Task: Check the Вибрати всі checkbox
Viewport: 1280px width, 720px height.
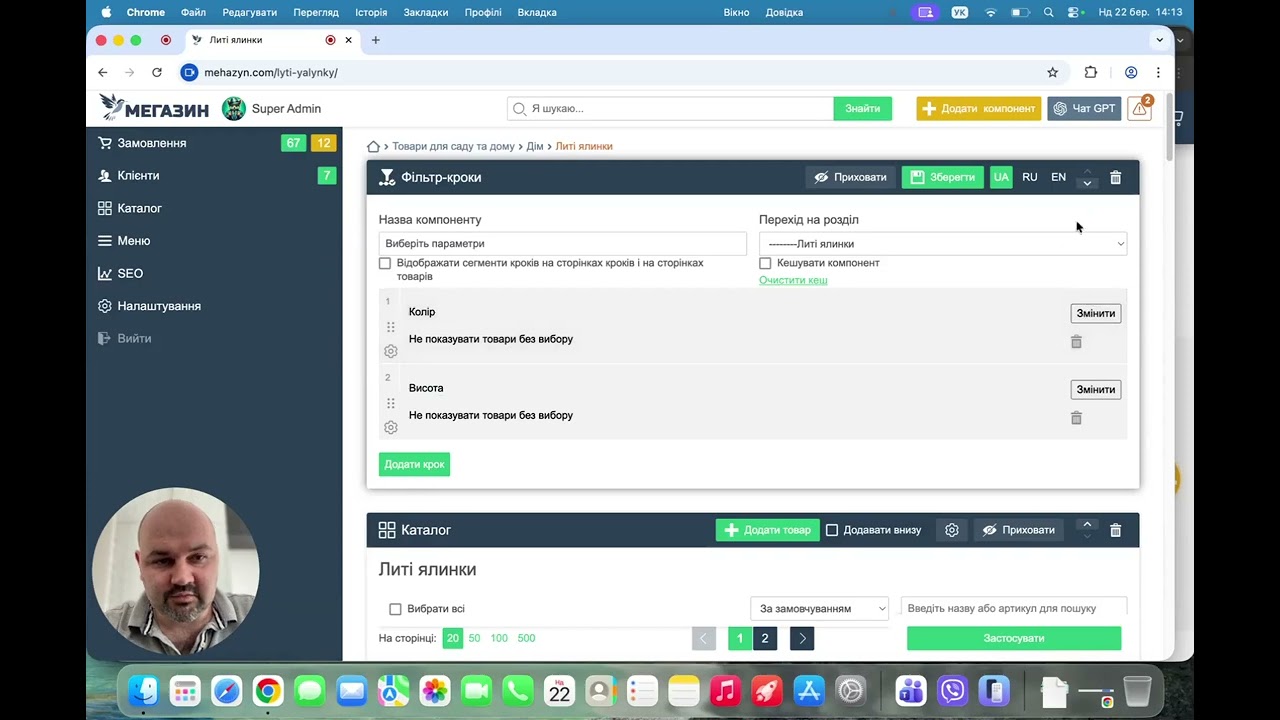Action: [x=395, y=609]
